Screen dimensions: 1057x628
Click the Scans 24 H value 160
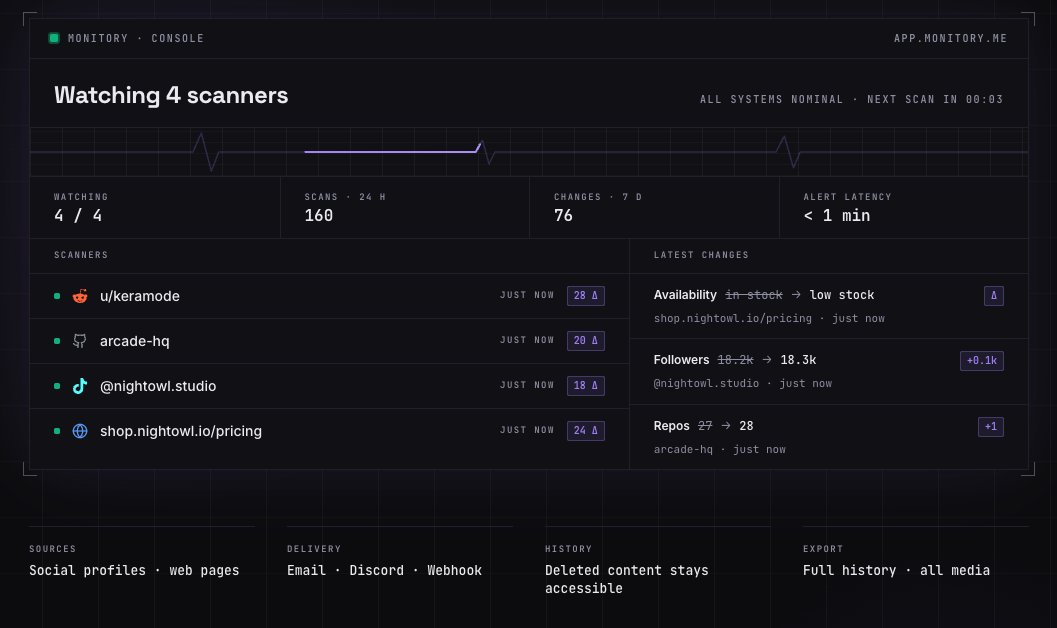pyautogui.click(x=319, y=216)
